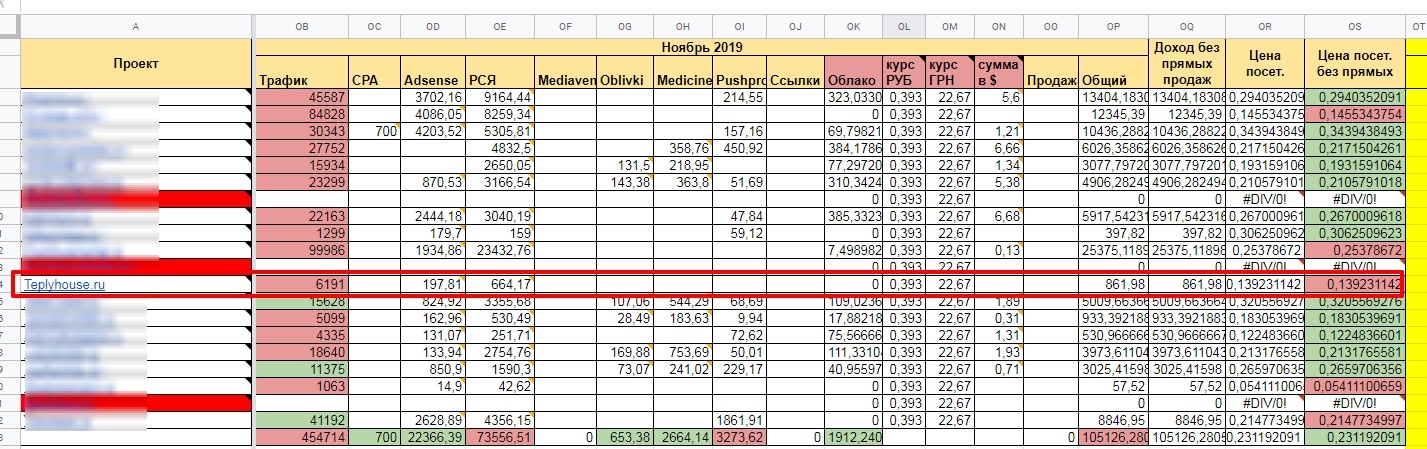Viewport: 1427px width, 449px height.
Task: Select column header OK
Action: [x=855, y=27]
